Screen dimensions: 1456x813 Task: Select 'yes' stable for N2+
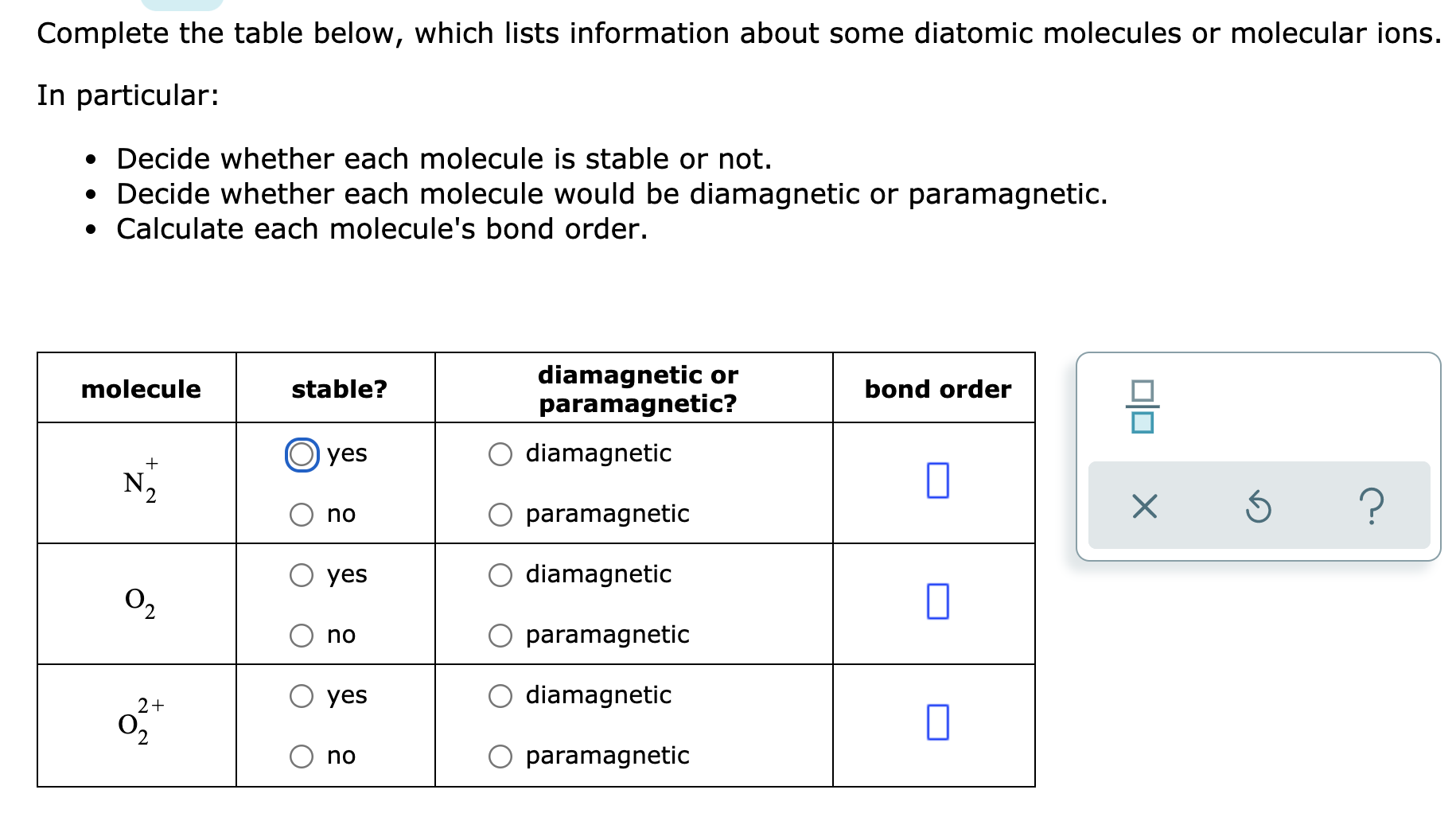click(x=301, y=454)
